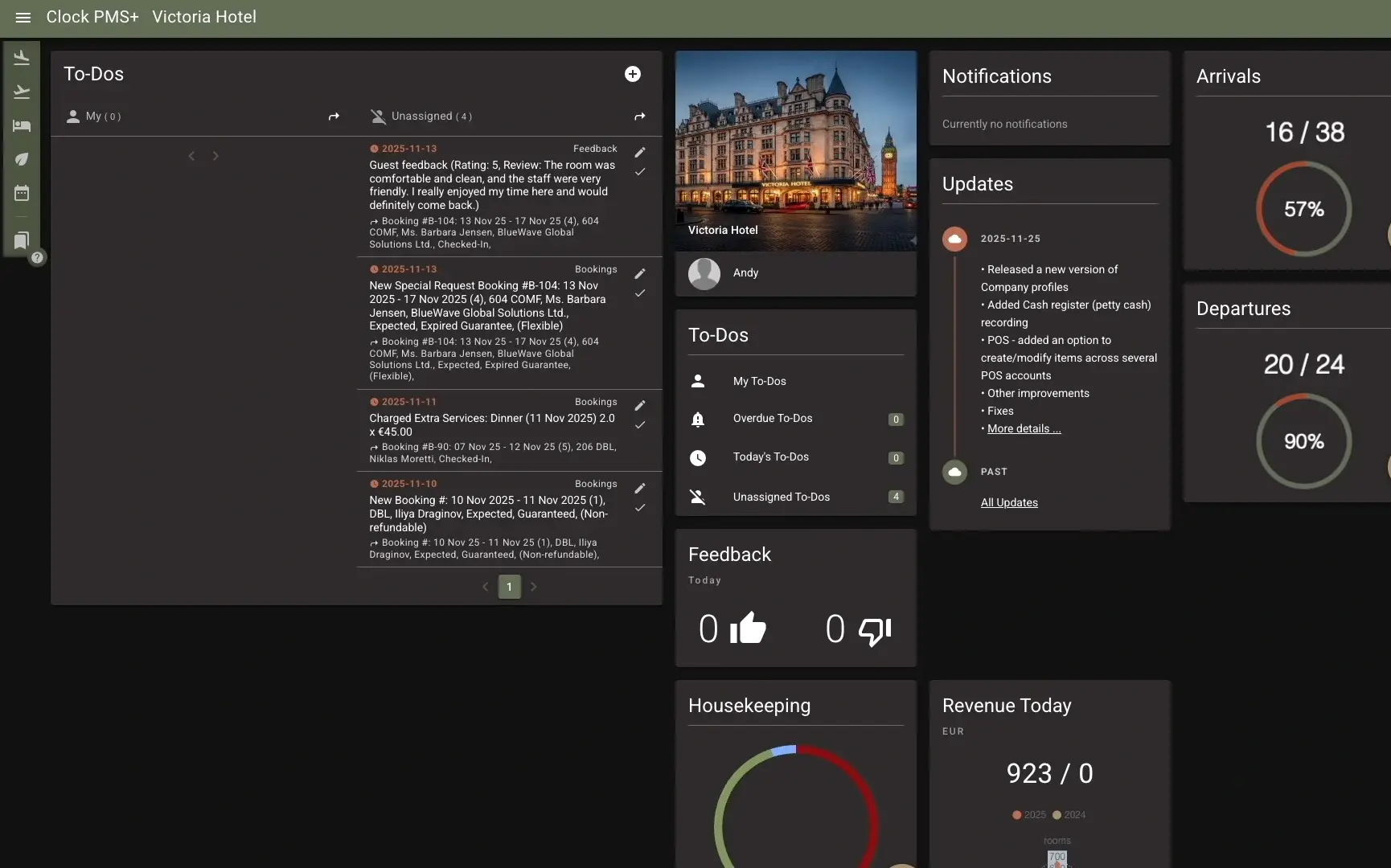Click the help question mark icon

37,258
